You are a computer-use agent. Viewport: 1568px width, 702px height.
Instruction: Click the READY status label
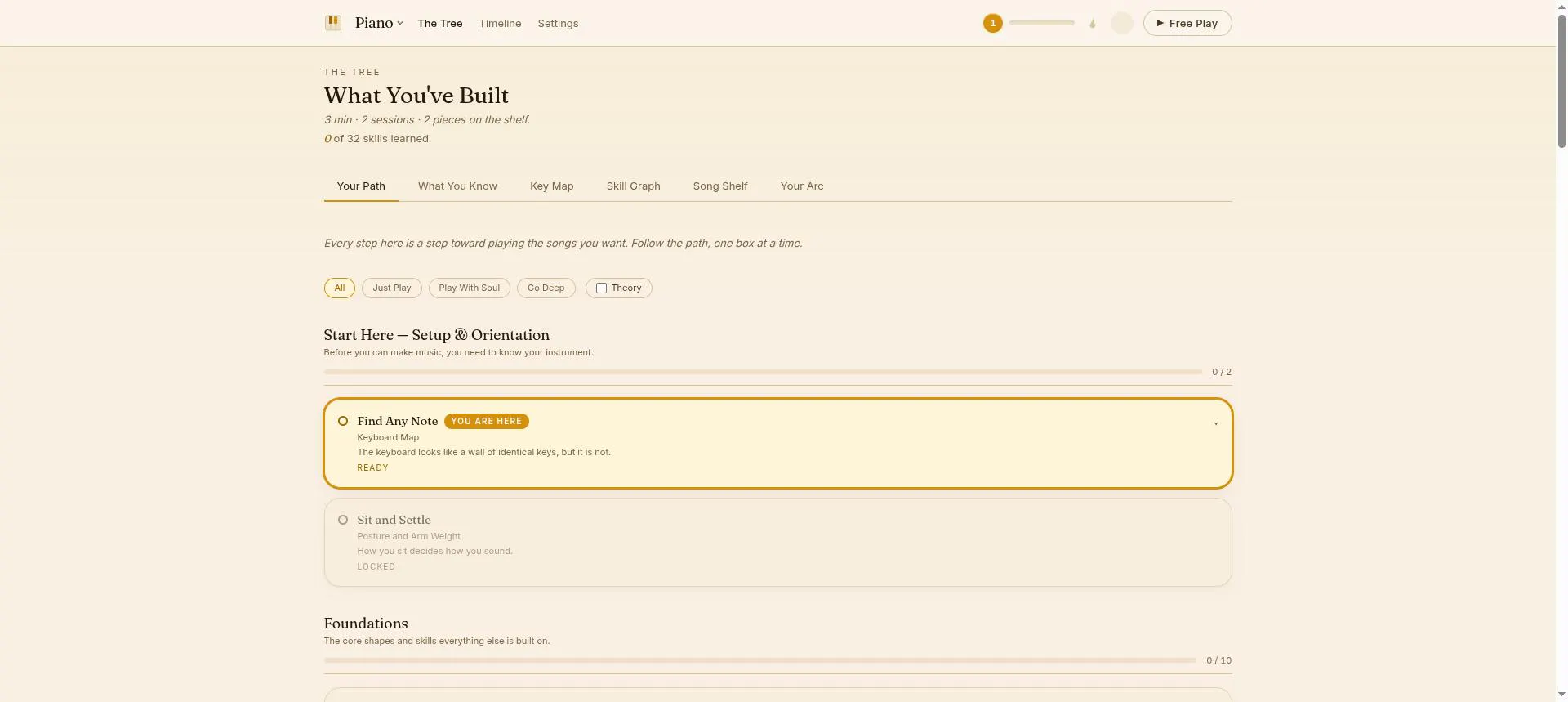[372, 468]
